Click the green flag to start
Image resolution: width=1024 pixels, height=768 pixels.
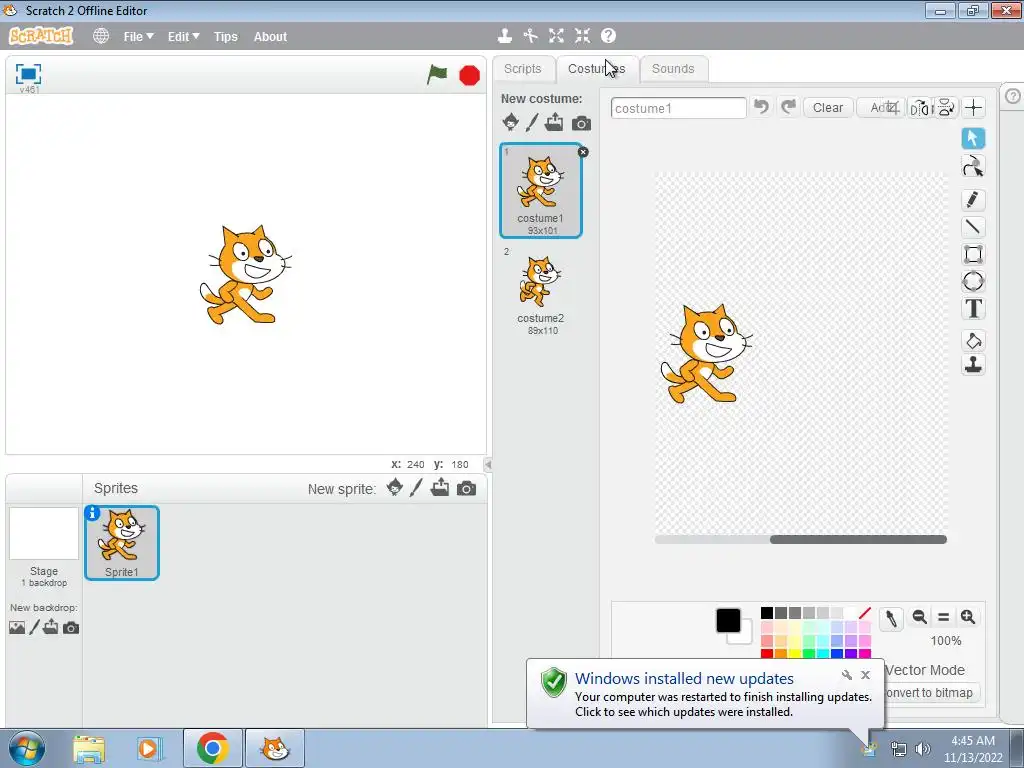[437, 74]
